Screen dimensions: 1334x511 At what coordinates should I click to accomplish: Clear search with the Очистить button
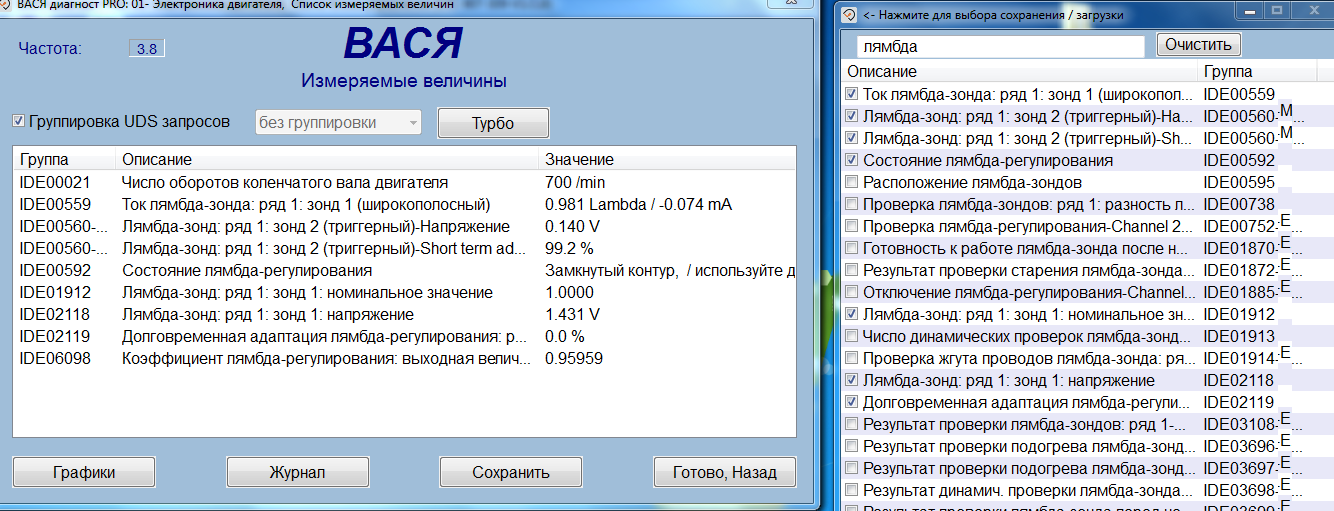1198,45
